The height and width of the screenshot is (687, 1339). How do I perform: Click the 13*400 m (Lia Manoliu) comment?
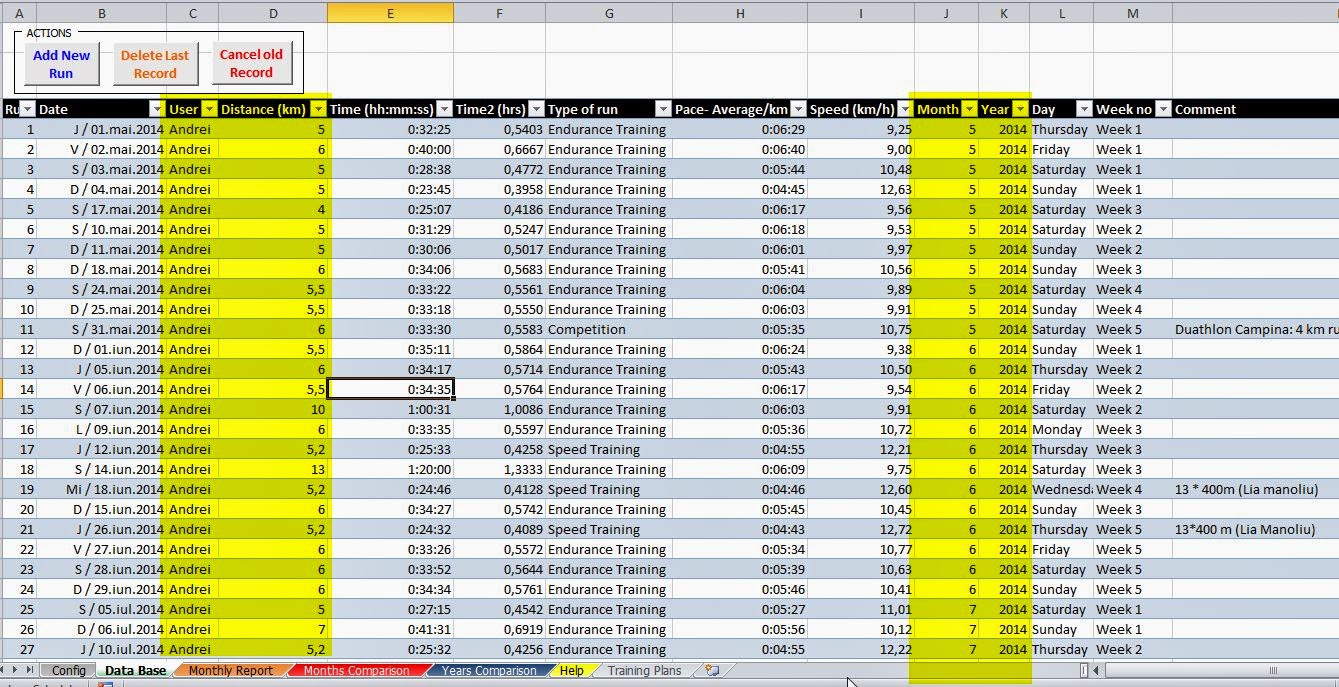(1256, 529)
